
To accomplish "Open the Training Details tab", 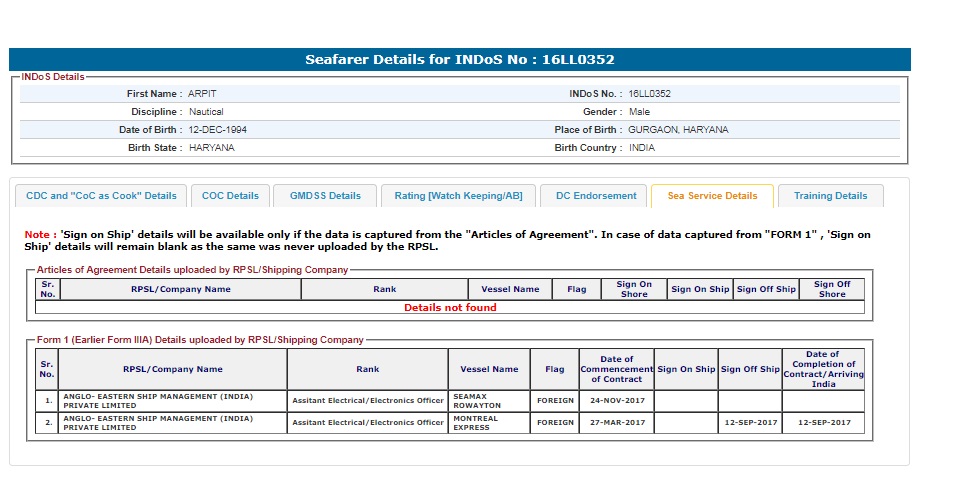I will click(830, 196).
